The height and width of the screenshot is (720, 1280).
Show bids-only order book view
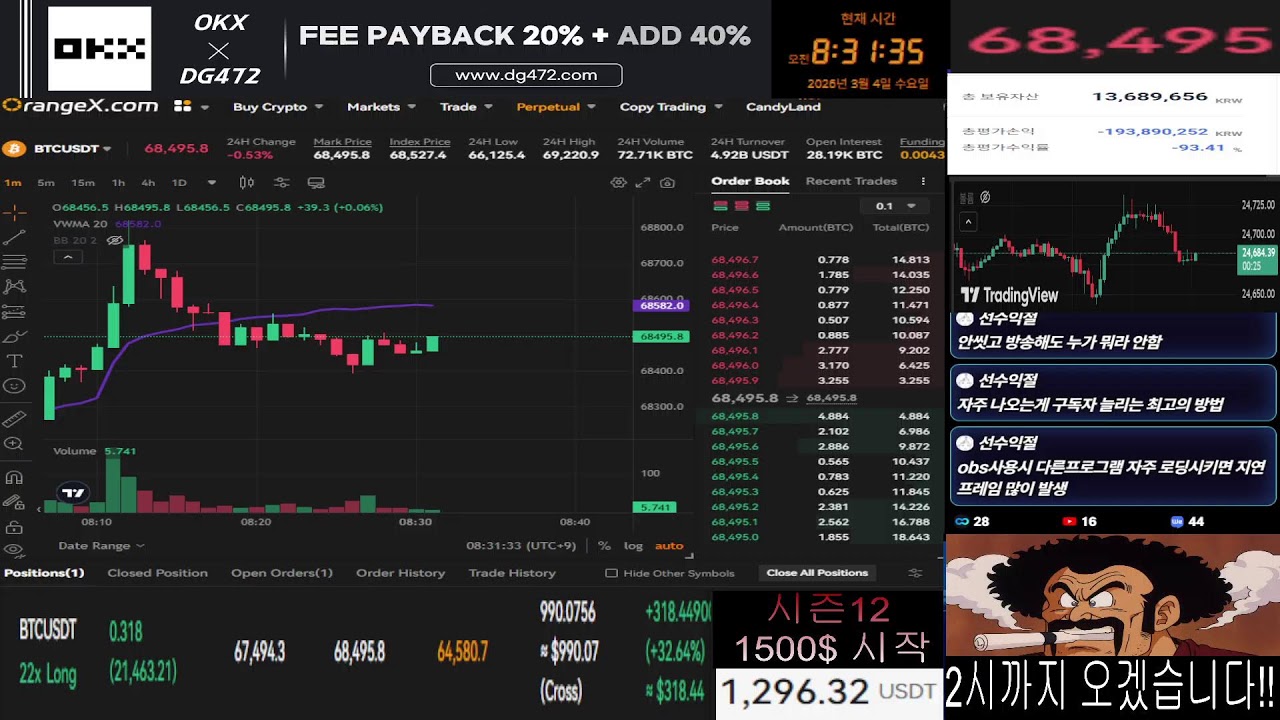coord(763,206)
